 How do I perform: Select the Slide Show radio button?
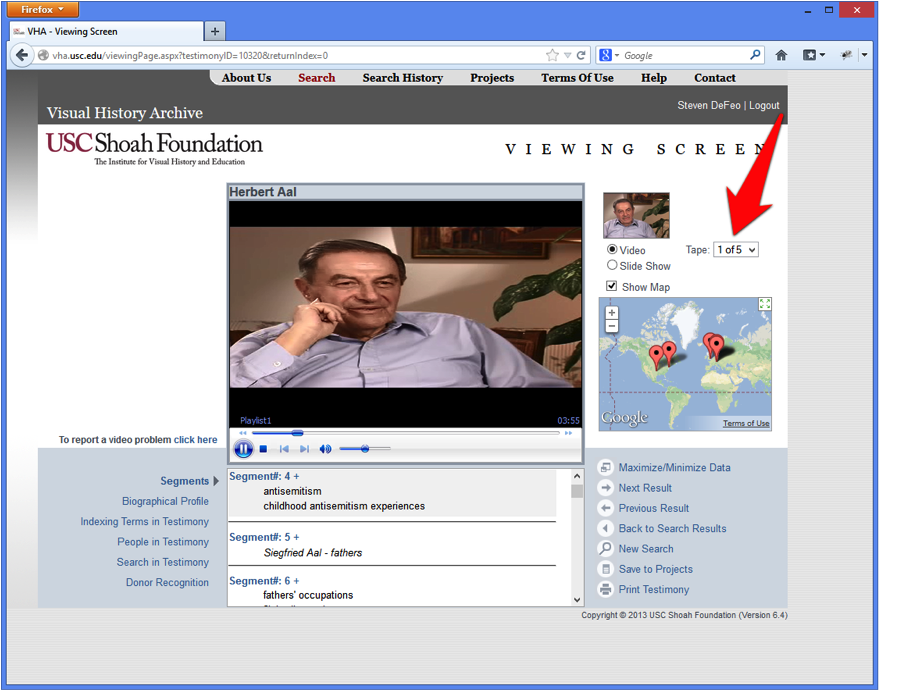pos(612,265)
